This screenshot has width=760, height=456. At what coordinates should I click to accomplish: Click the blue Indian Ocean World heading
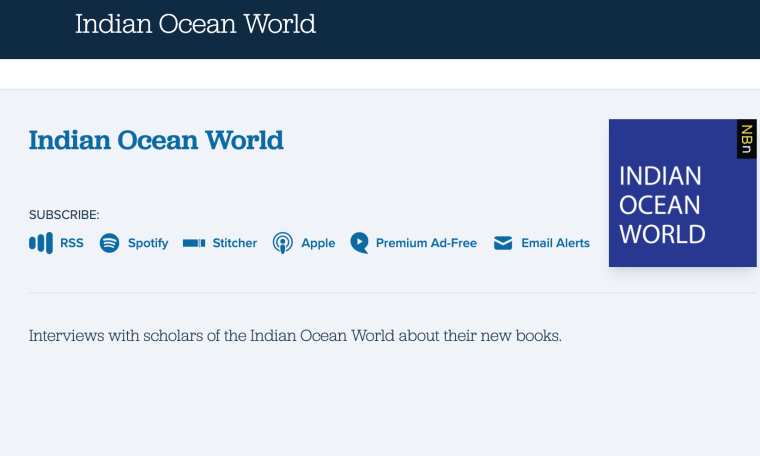tap(156, 140)
